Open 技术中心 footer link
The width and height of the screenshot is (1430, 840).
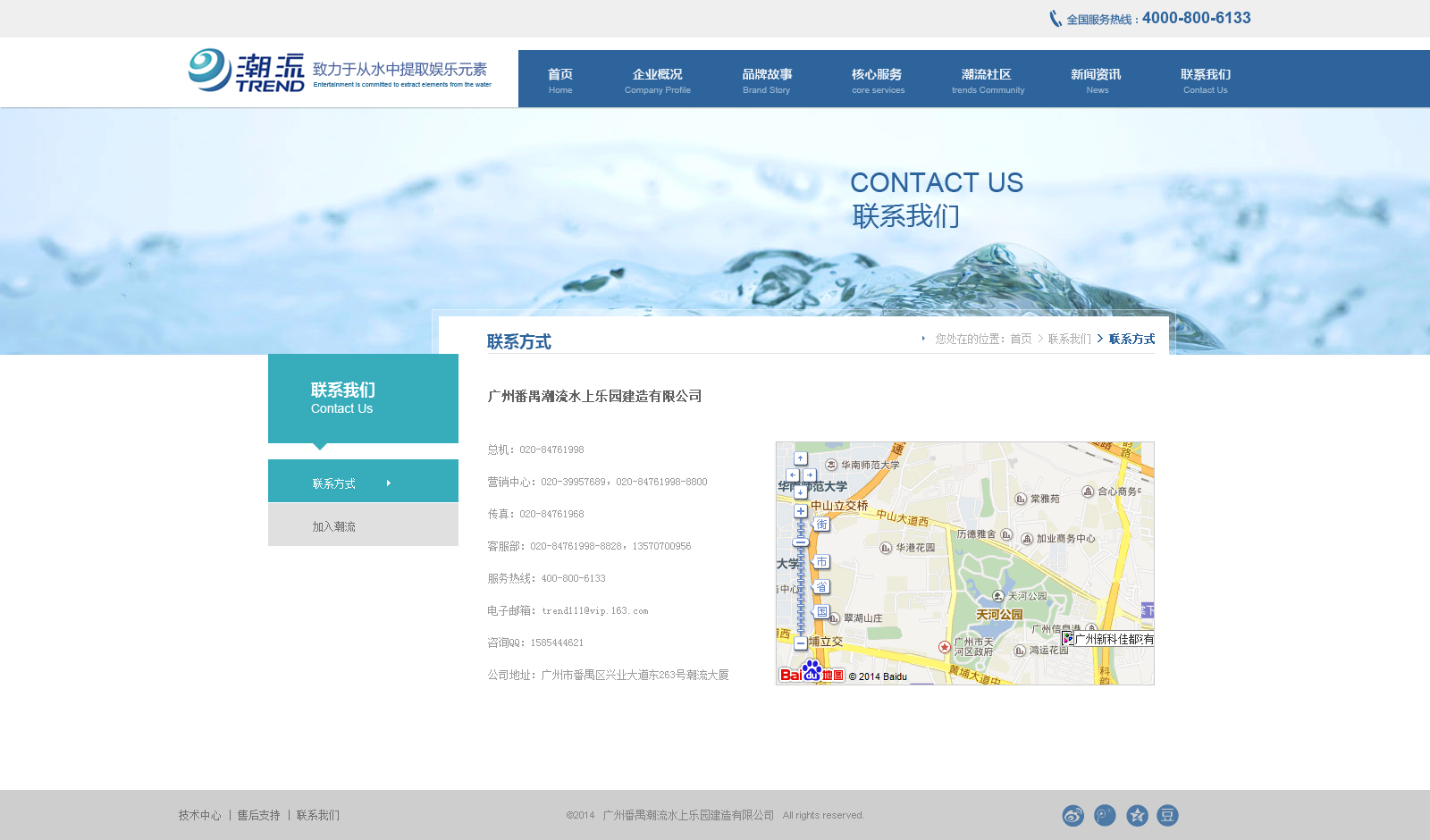click(199, 815)
